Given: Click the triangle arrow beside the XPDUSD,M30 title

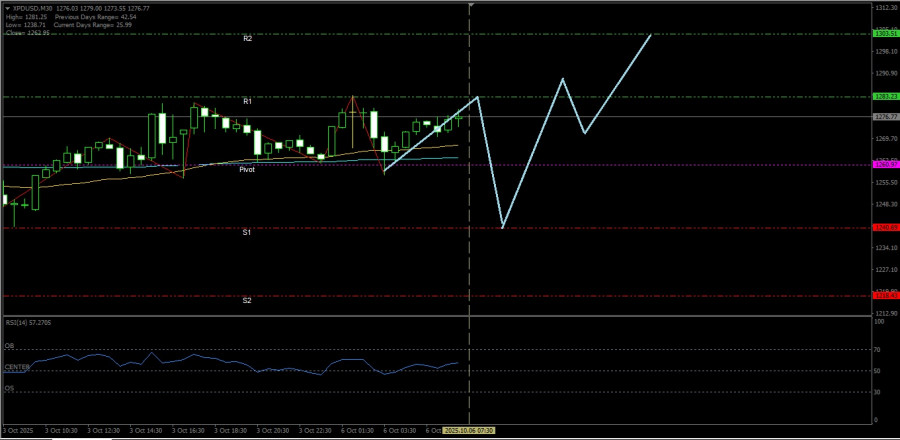Looking at the screenshot, I should coord(6,6).
